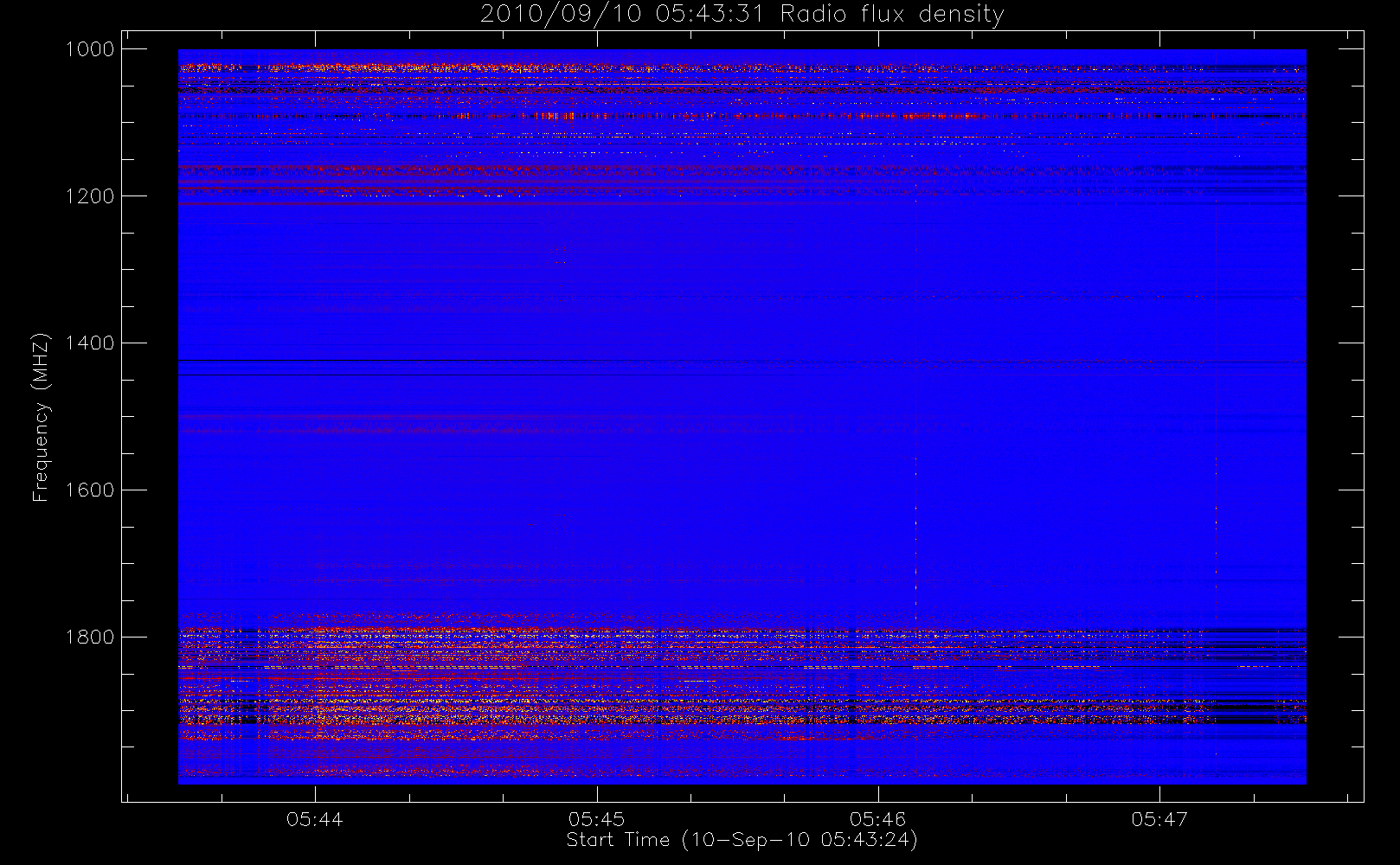Click the 'Start Time (10-Sep-10 05:43:24)' label
1400x865 pixels.
click(x=742, y=840)
